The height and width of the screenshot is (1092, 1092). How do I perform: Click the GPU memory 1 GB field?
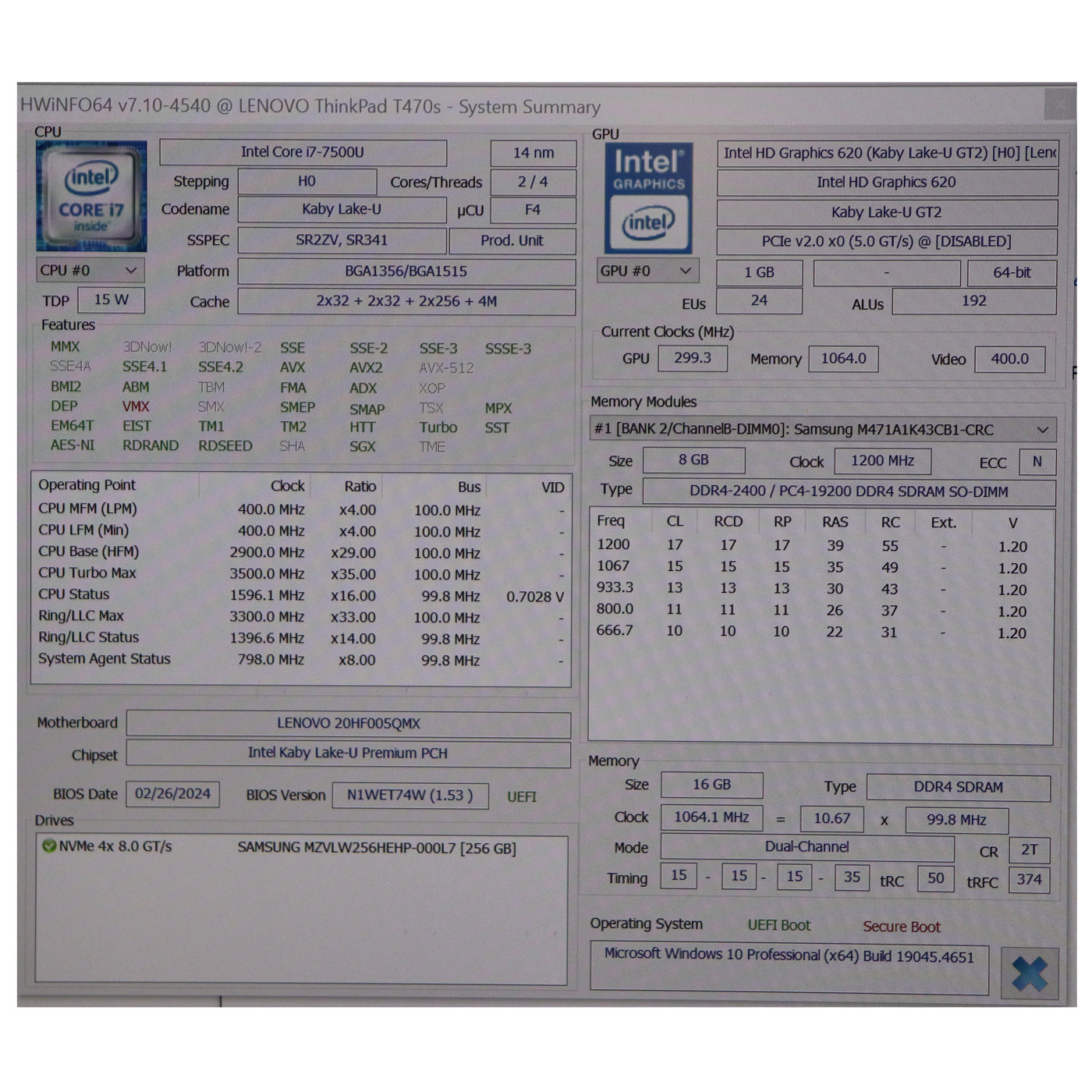[x=759, y=272]
